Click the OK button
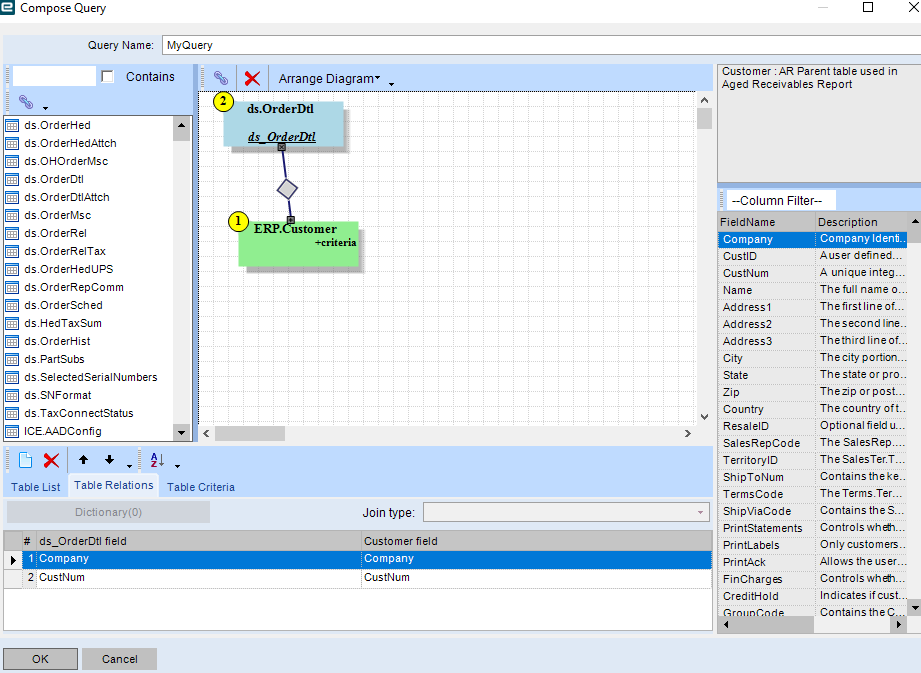Viewport: 921px width, 673px height. (x=41, y=659)
